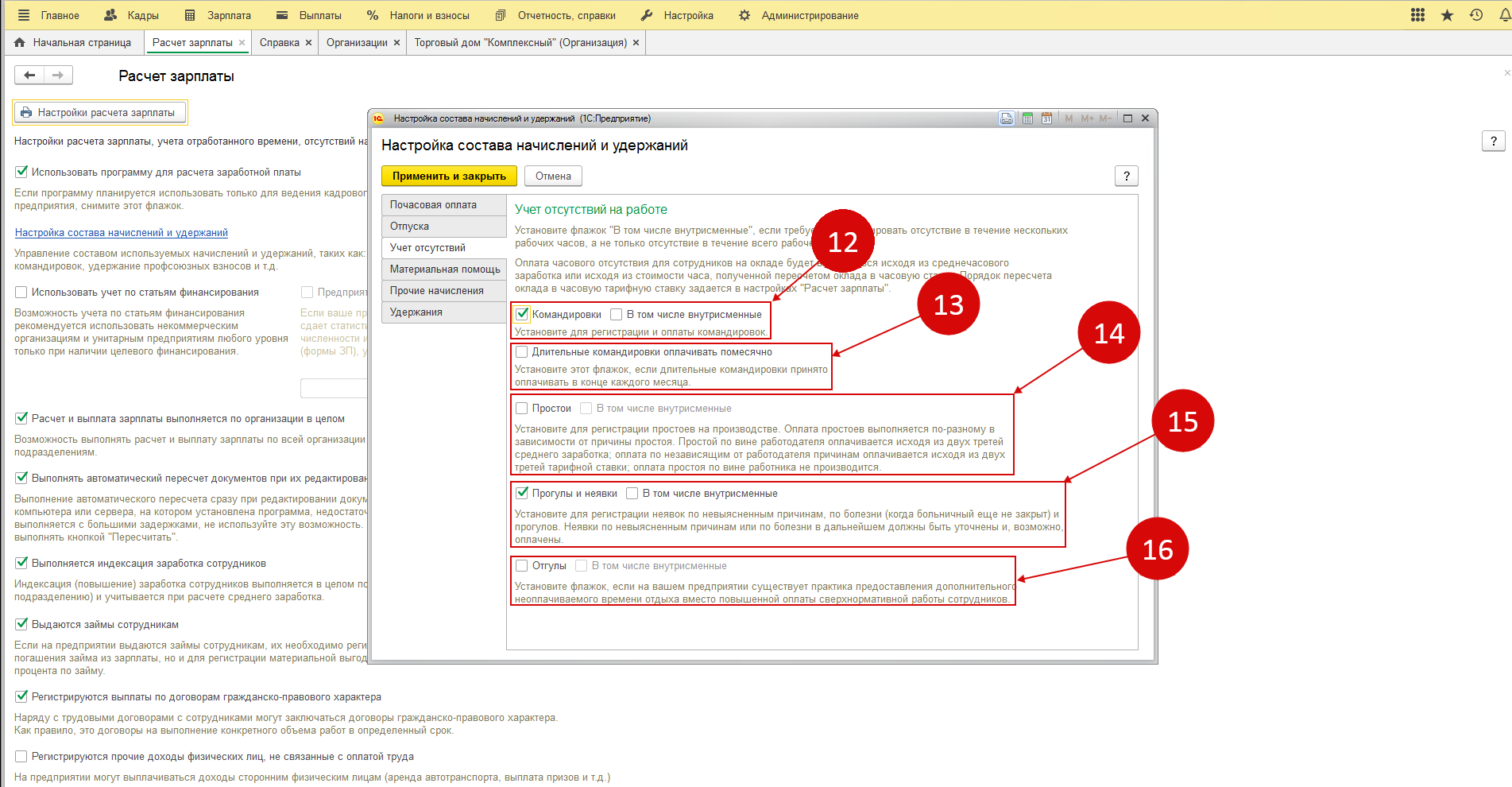
Task: Click the print icon in dialog title bar
Action: coord(1007,118)
